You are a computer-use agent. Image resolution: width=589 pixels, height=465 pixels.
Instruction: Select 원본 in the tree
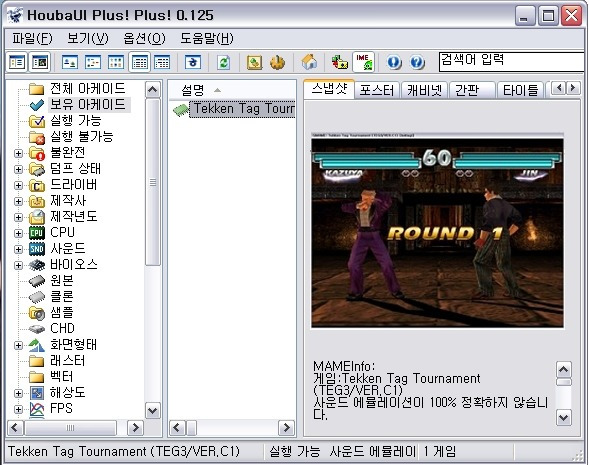tap(62, 281)
